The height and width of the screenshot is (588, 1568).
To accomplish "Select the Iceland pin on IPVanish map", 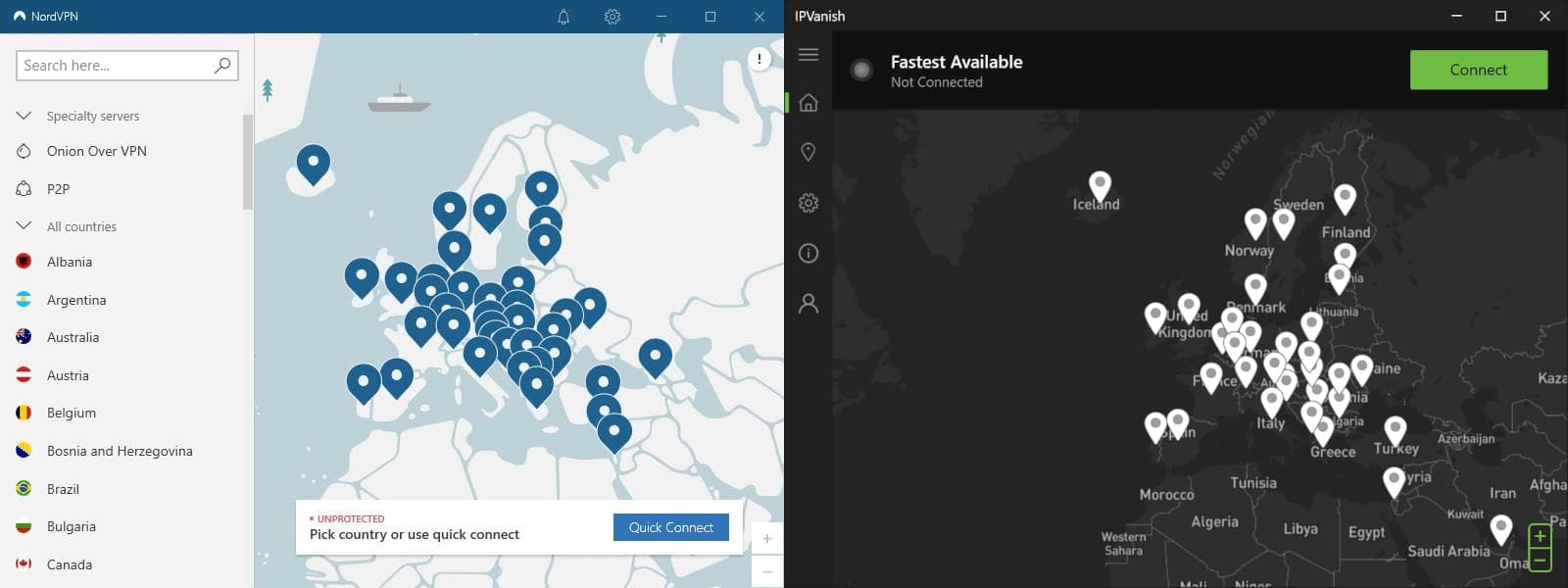I will [x=1101, y=186].
